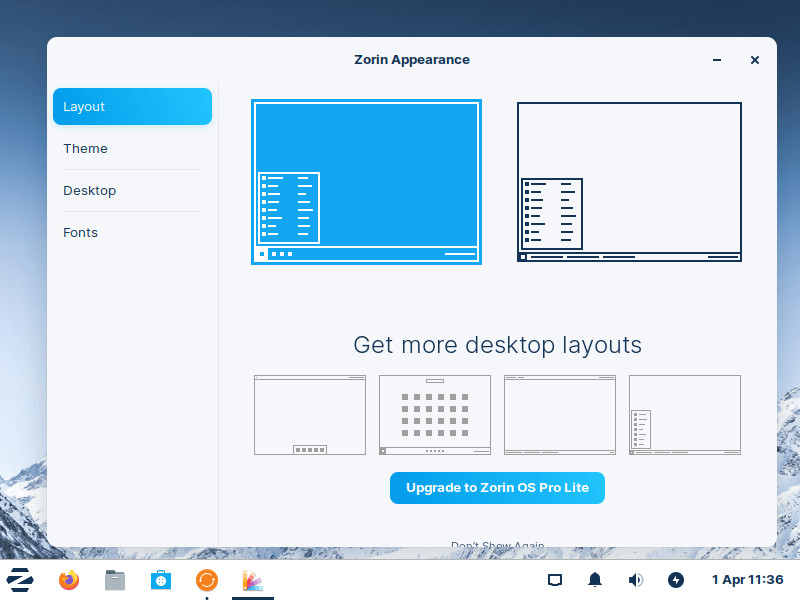Click the app grid layout preview
800x600 pixels.
[x=435, y=415]
